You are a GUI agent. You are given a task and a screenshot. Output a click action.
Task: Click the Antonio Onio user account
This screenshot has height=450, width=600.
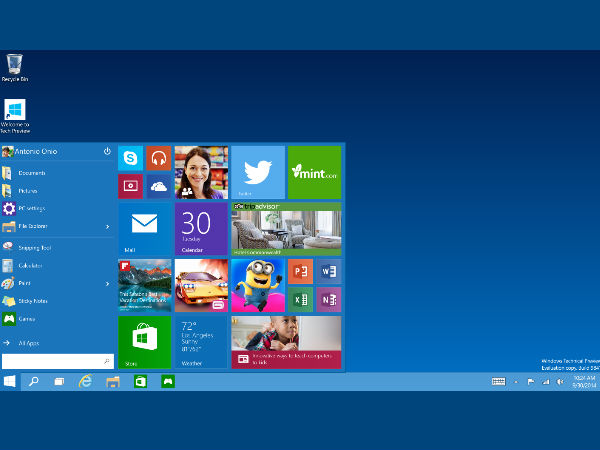click(35, 152)
